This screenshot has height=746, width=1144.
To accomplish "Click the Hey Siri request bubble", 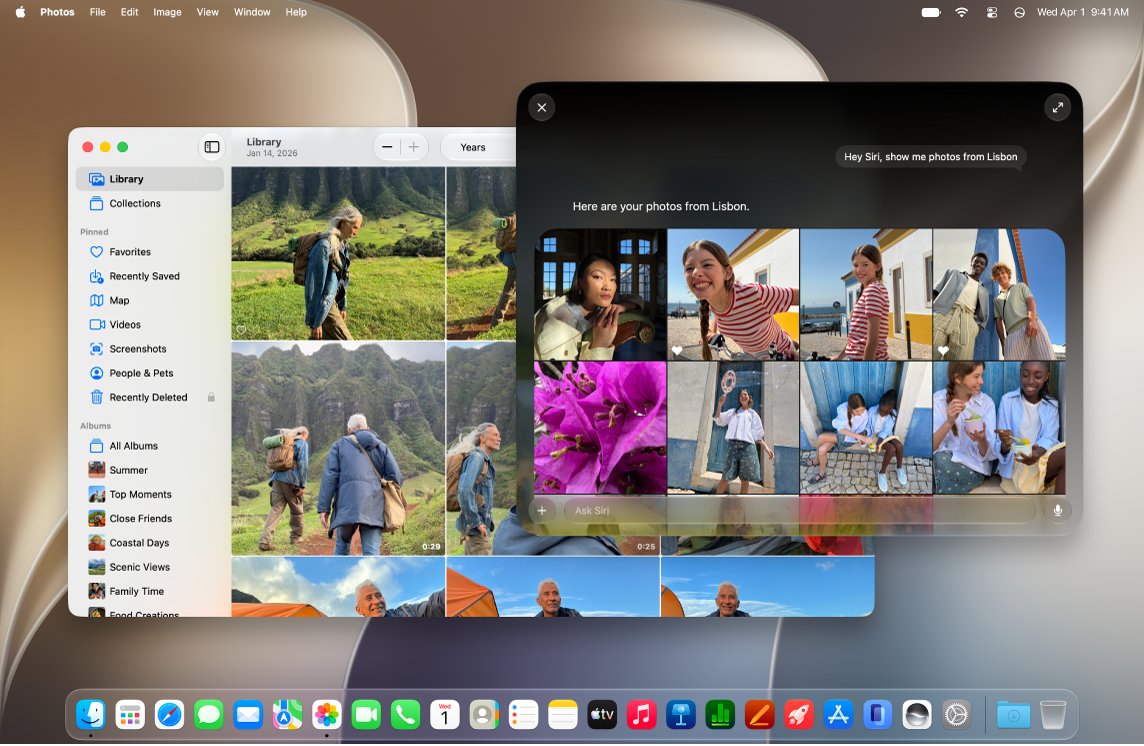I will (930, 157).
